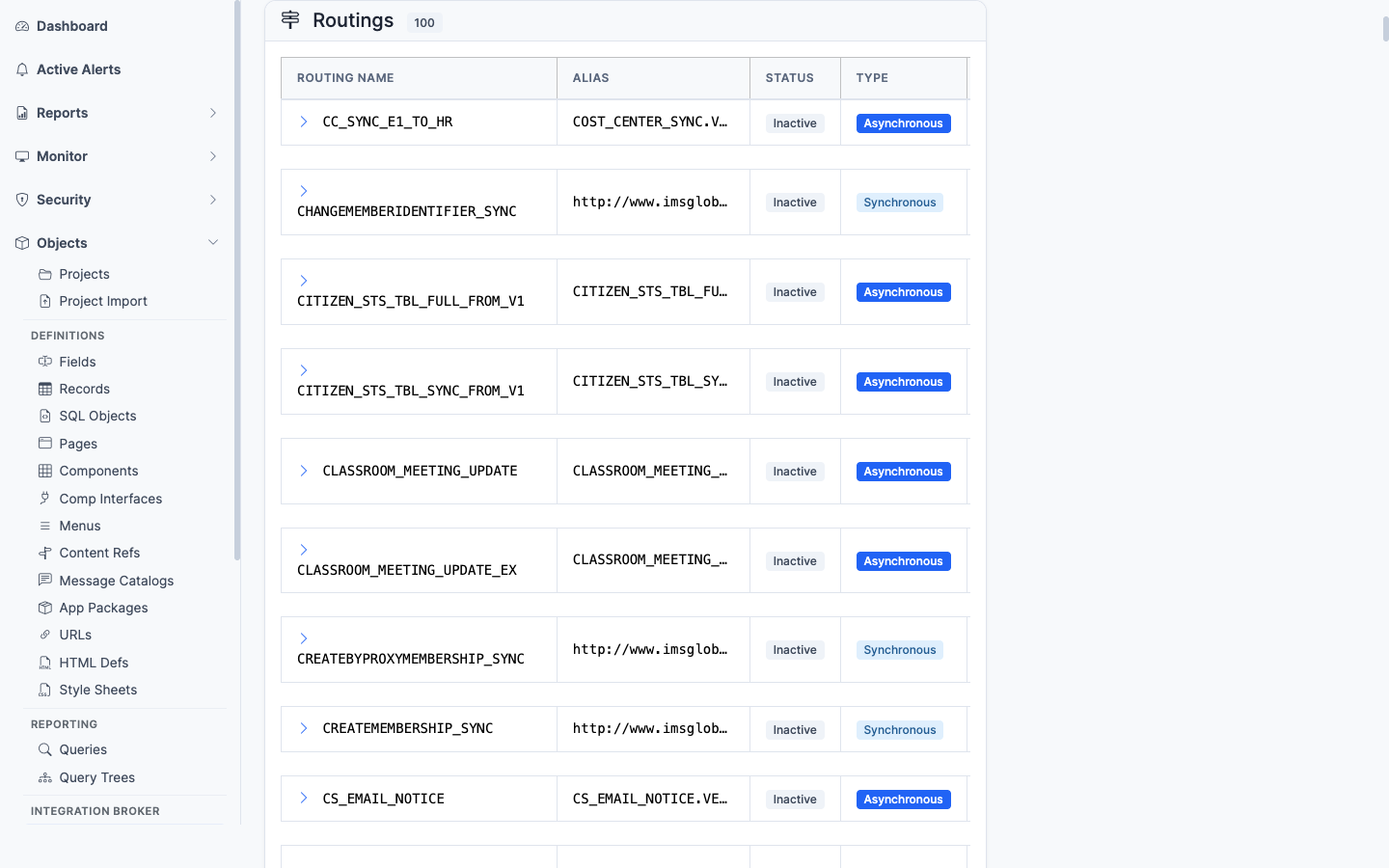
Task: Open the Records definitions page
Action: [85, 389]
